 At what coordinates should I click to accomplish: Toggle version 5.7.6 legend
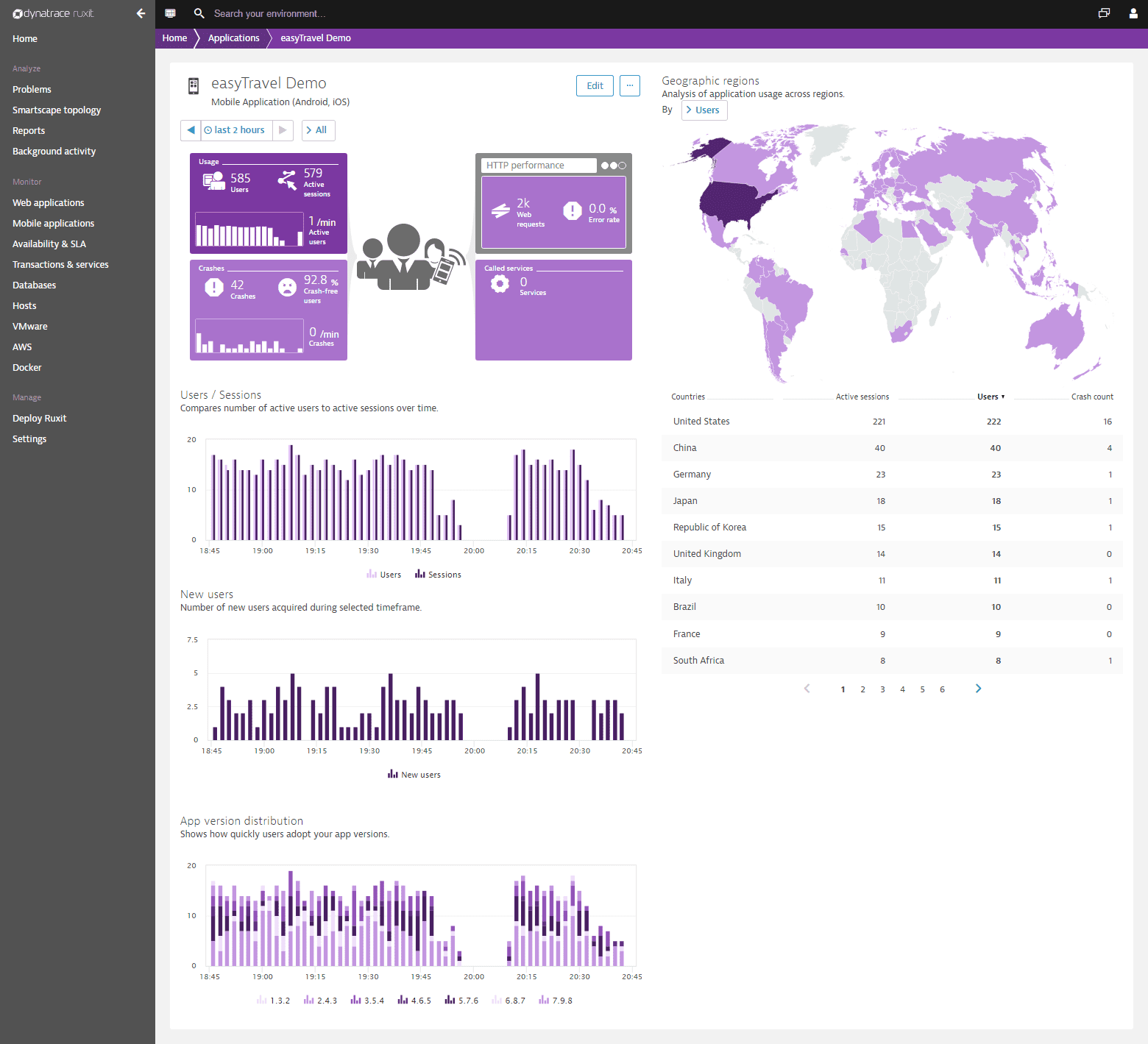coord(461,1001)
